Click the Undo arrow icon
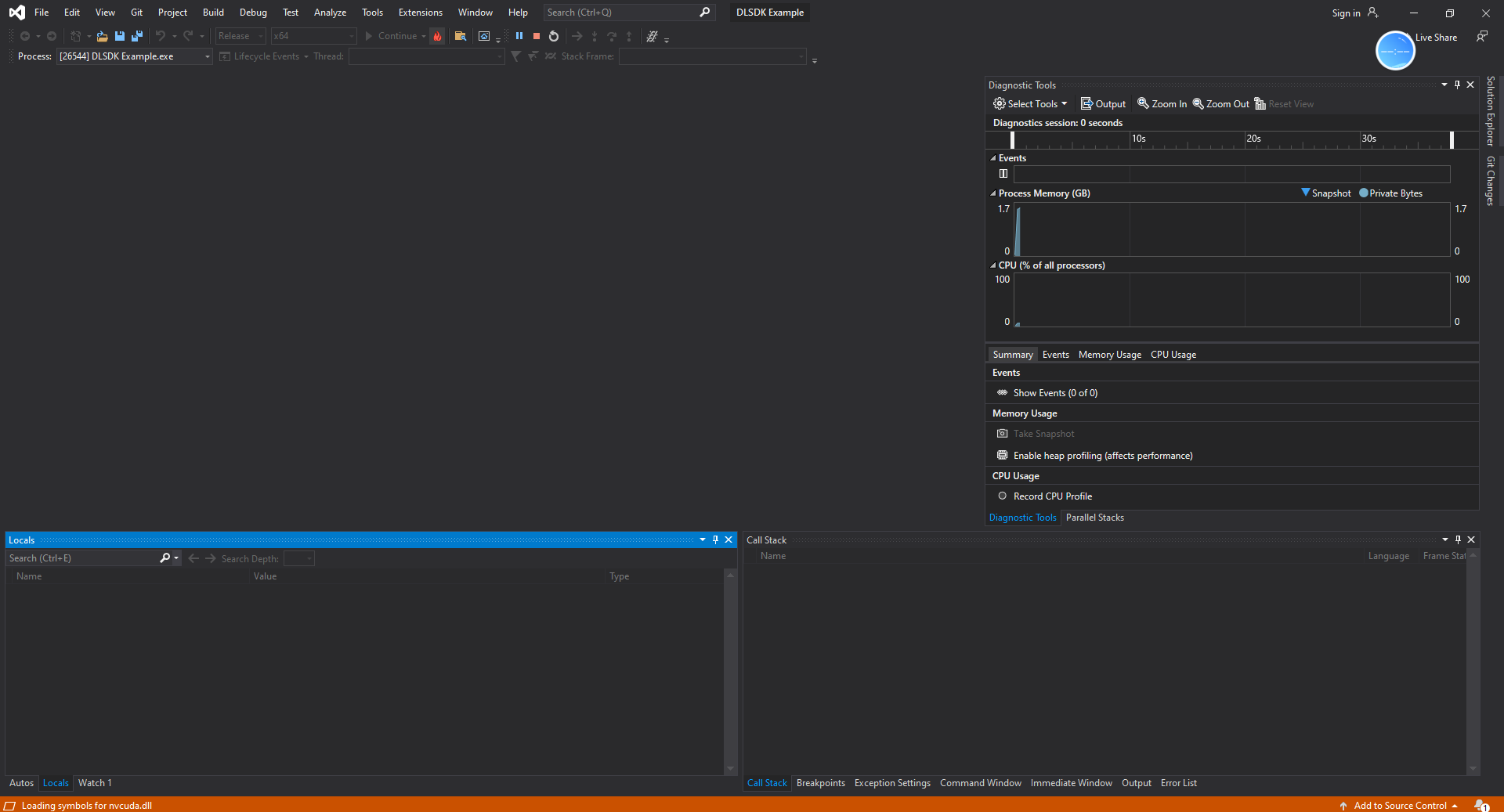 pos(161,36)
